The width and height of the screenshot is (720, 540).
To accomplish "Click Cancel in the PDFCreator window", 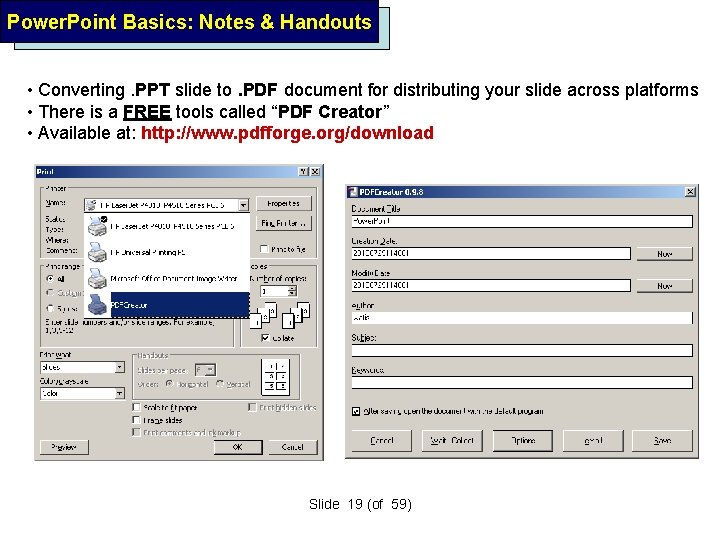I will coord(382,440).
